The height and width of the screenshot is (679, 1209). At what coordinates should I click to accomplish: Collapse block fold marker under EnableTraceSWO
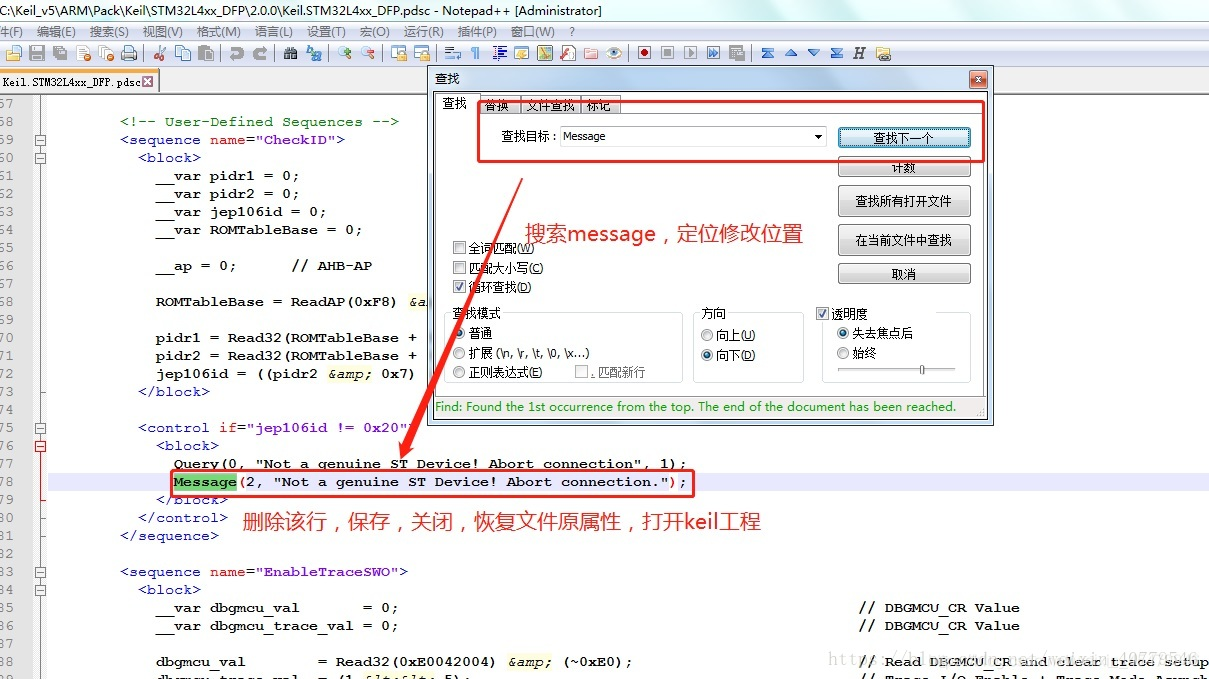pos(41,590)
